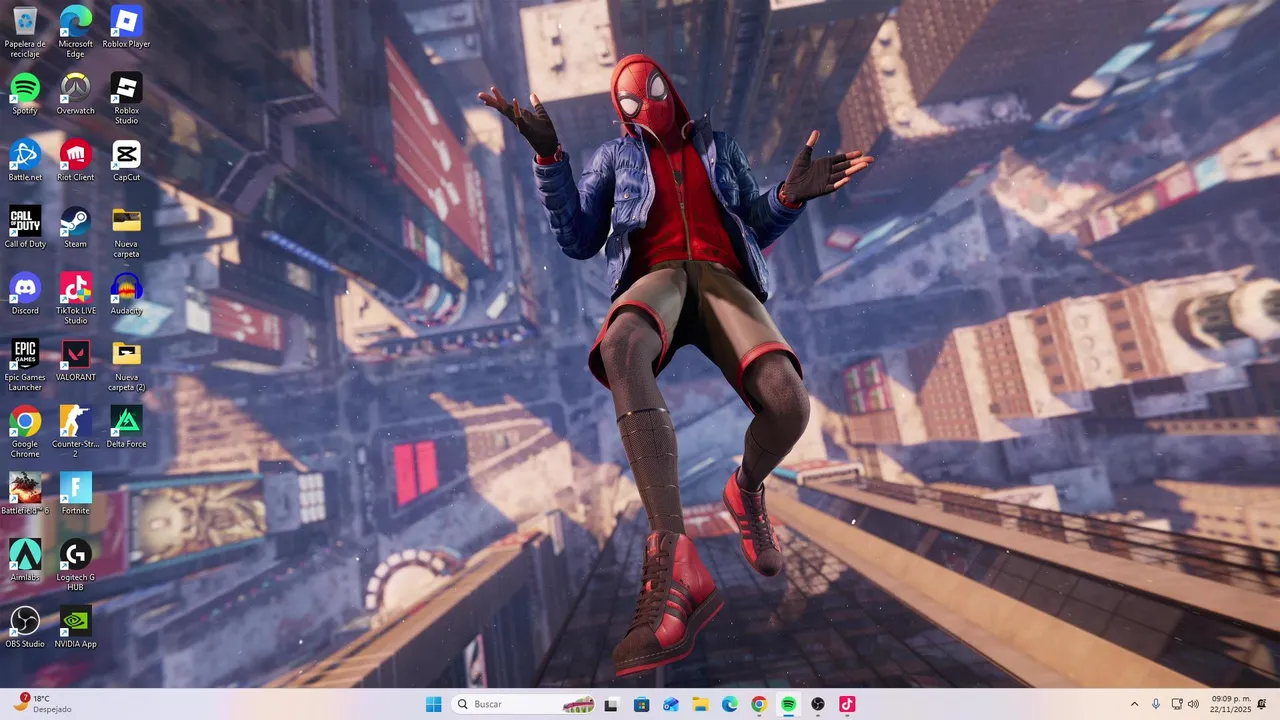Select the NVIDIA App desktop icon
This screenshot has height=720, width=1280.
coord(75,628)
